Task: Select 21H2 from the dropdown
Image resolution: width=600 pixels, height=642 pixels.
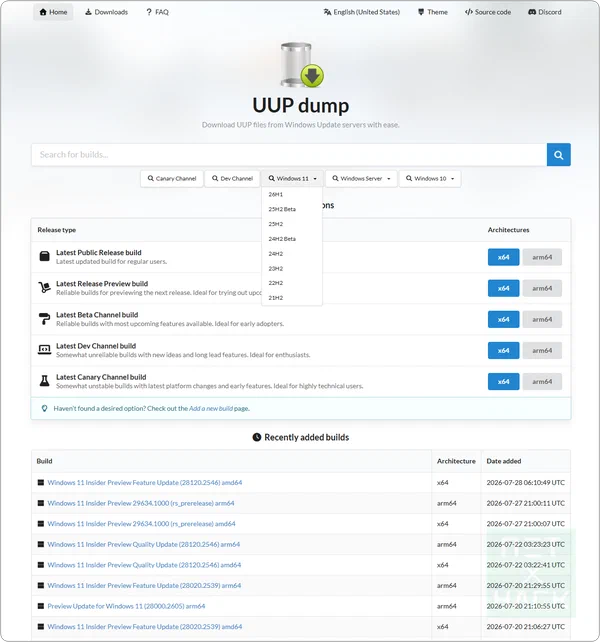Action: [x=292, y=298]
